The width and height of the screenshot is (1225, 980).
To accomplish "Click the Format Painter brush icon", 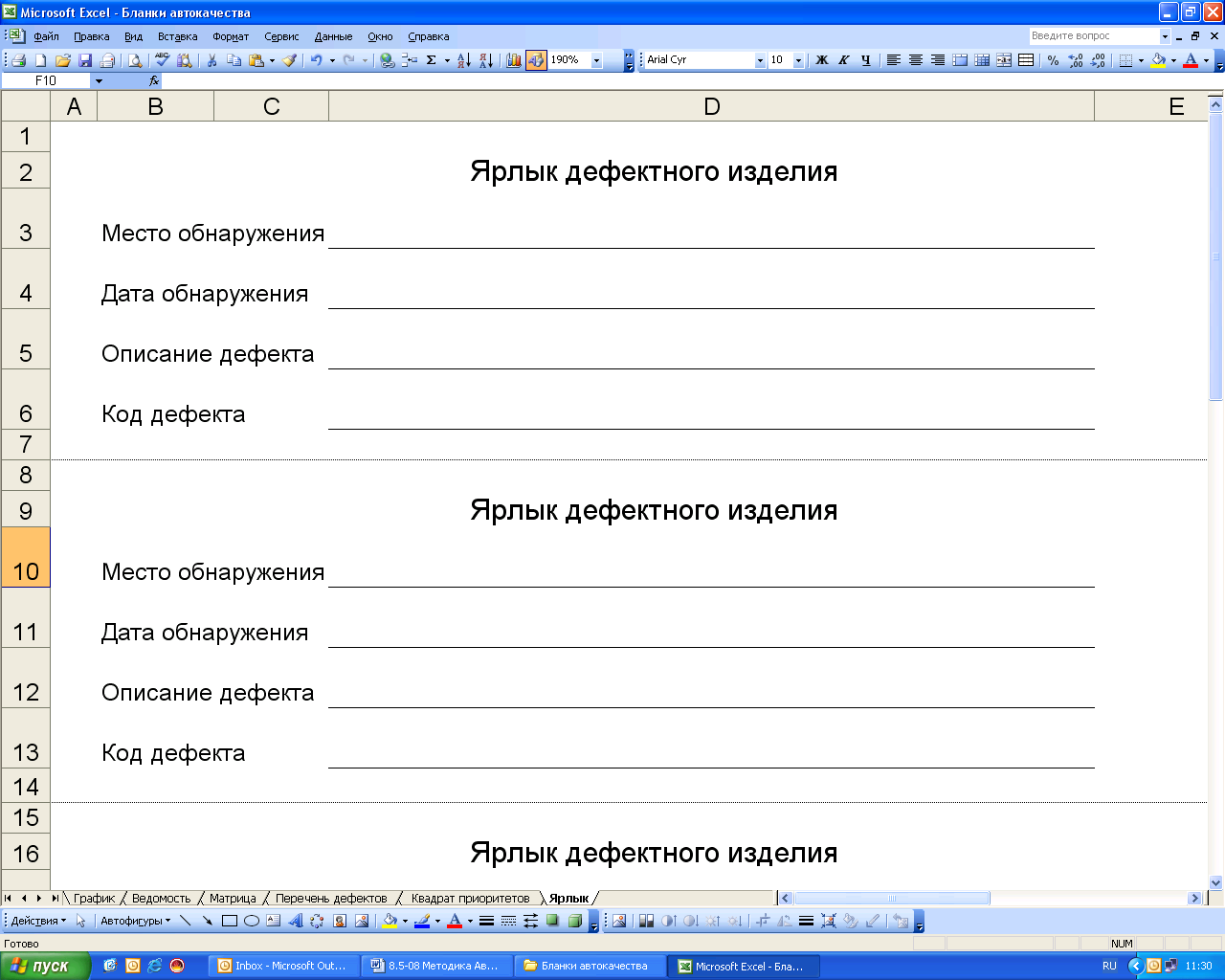I will (288, 60).
